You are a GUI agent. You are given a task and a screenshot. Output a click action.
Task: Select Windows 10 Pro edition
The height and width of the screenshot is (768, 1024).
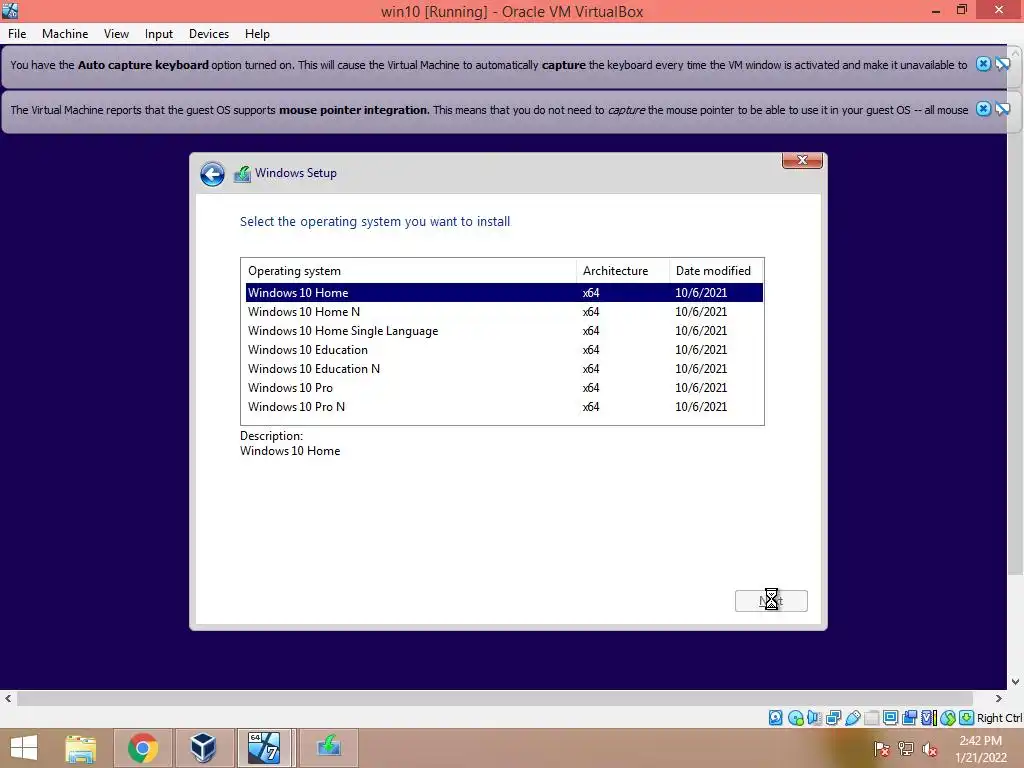(x=504, y=387)
